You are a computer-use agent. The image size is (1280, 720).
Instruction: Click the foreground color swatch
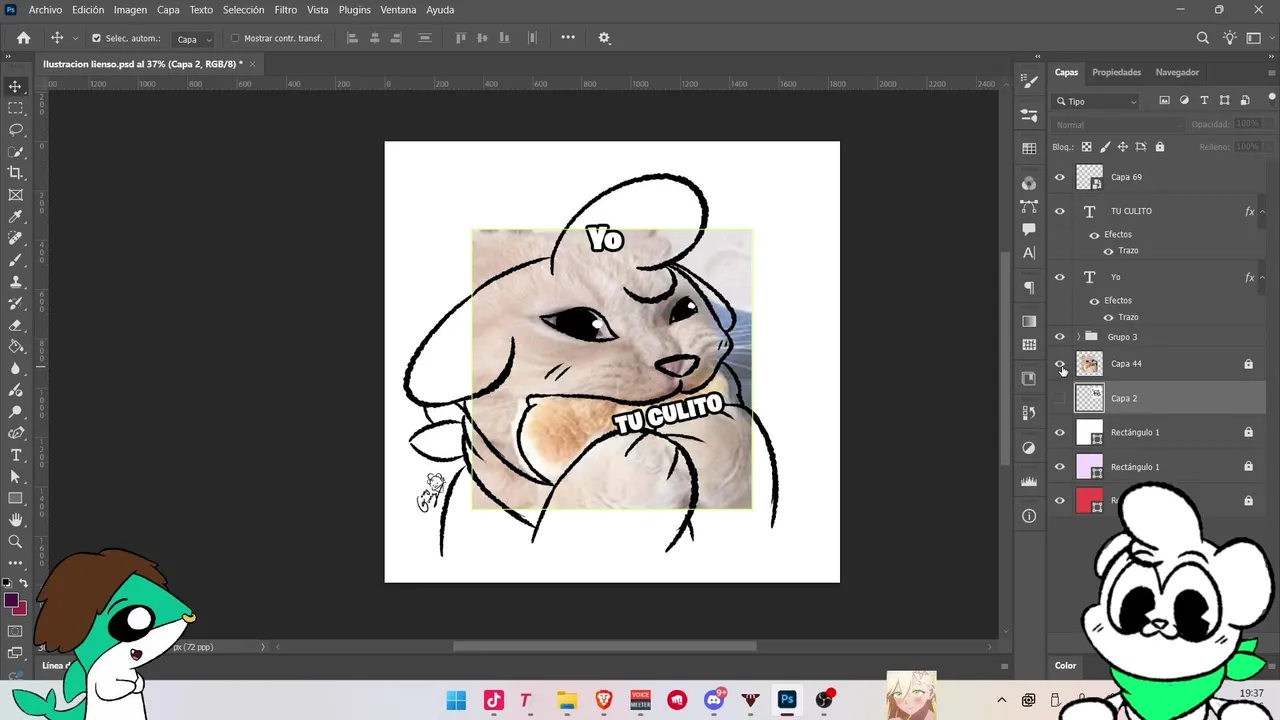point(11,601)
